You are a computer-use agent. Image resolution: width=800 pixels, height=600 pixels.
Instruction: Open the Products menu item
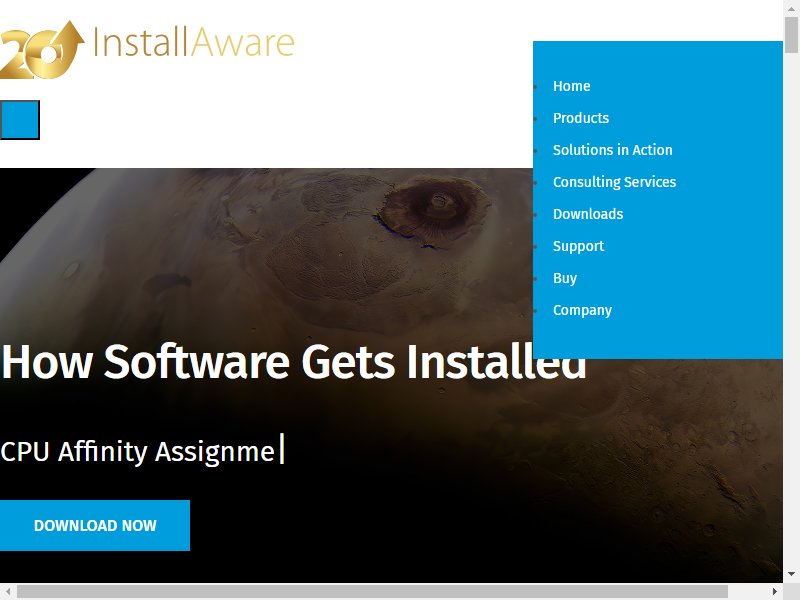click(x=581, y=118)
